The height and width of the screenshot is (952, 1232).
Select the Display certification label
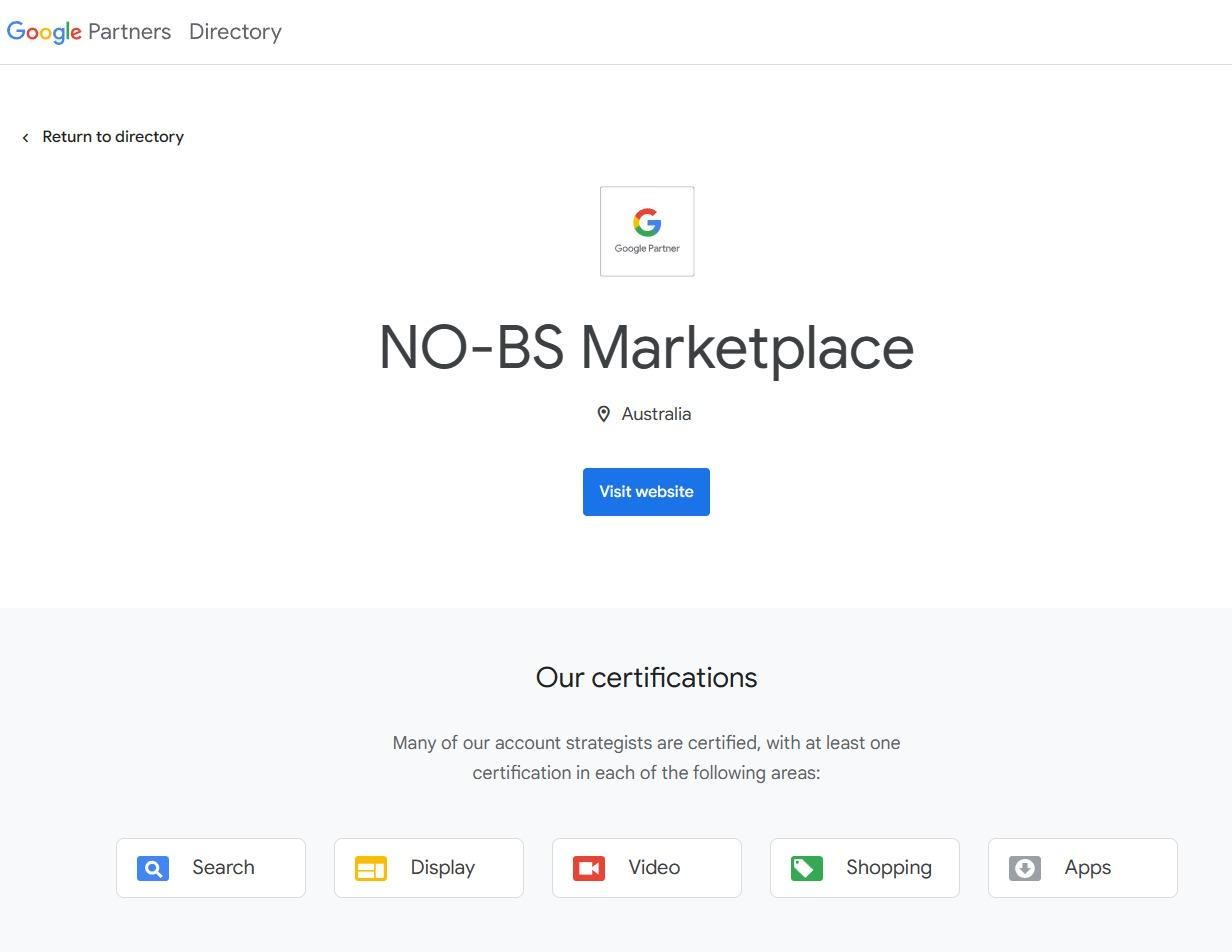[442, 868]
